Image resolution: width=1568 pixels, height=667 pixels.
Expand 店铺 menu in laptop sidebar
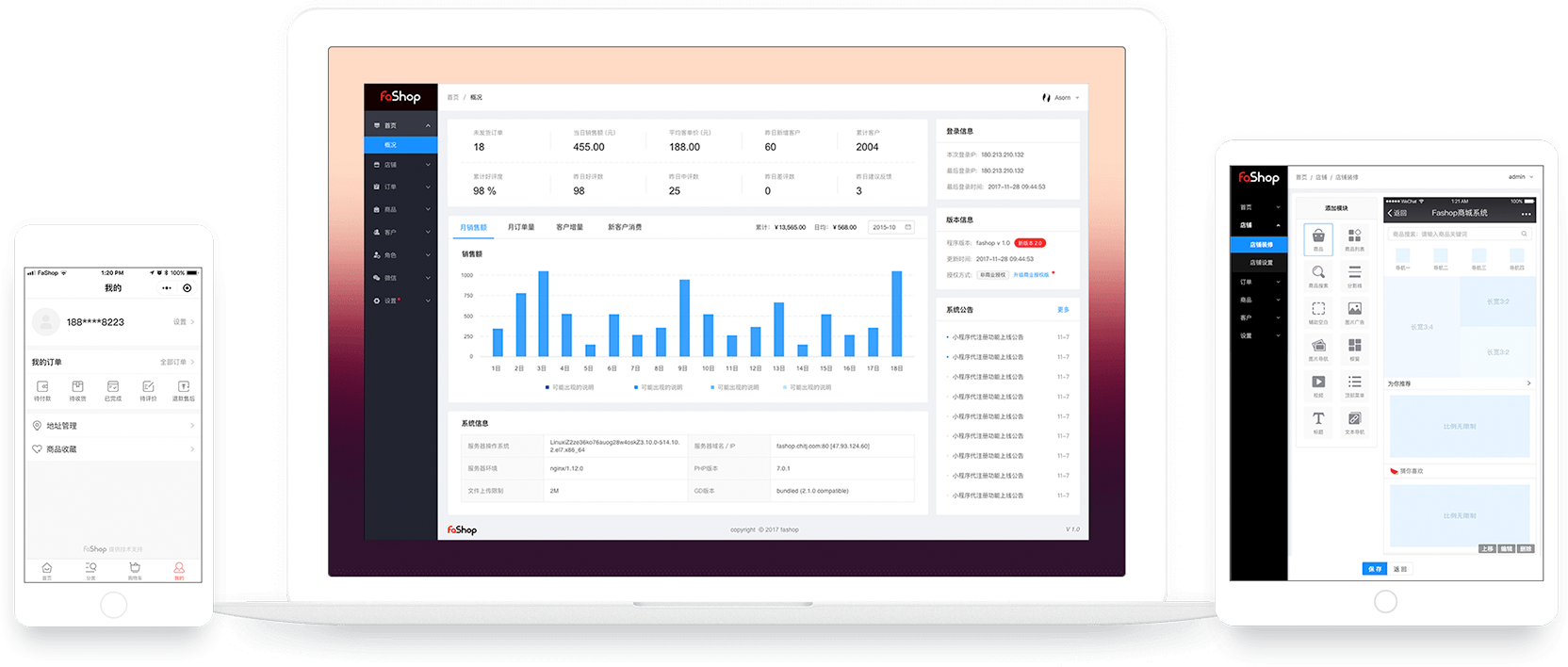pos(400,165)
